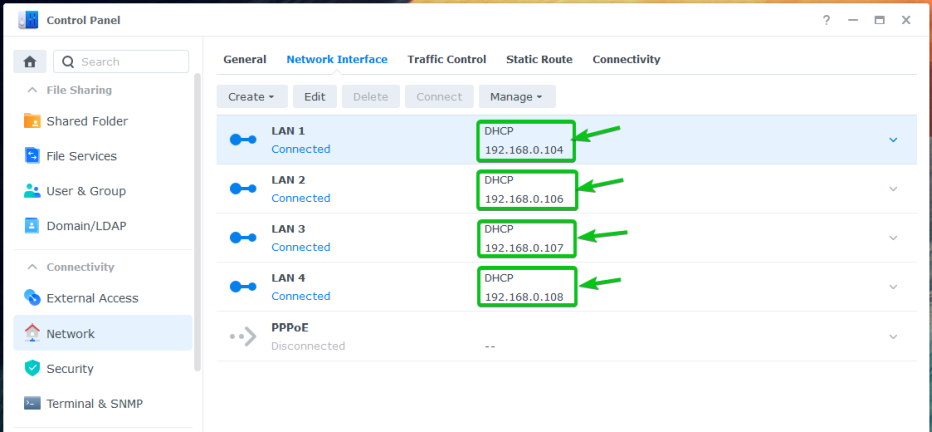
Task: Open User & Group icon in sidebar
Action: 32,191
